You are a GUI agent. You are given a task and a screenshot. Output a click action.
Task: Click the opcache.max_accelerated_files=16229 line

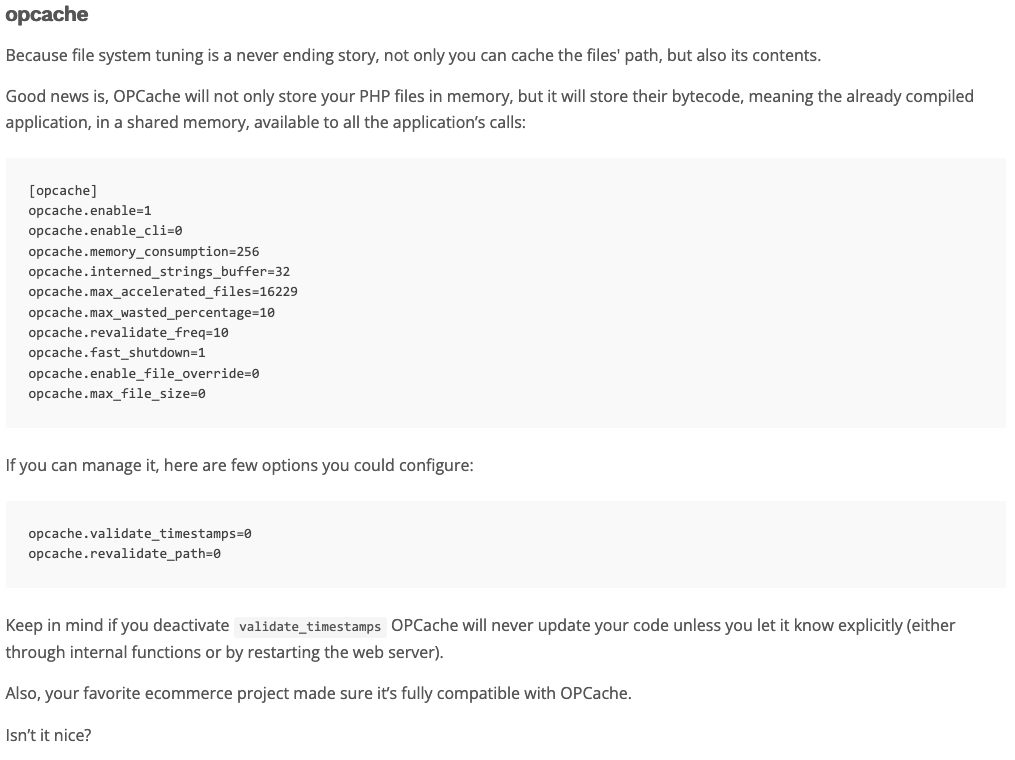[163, 291]
